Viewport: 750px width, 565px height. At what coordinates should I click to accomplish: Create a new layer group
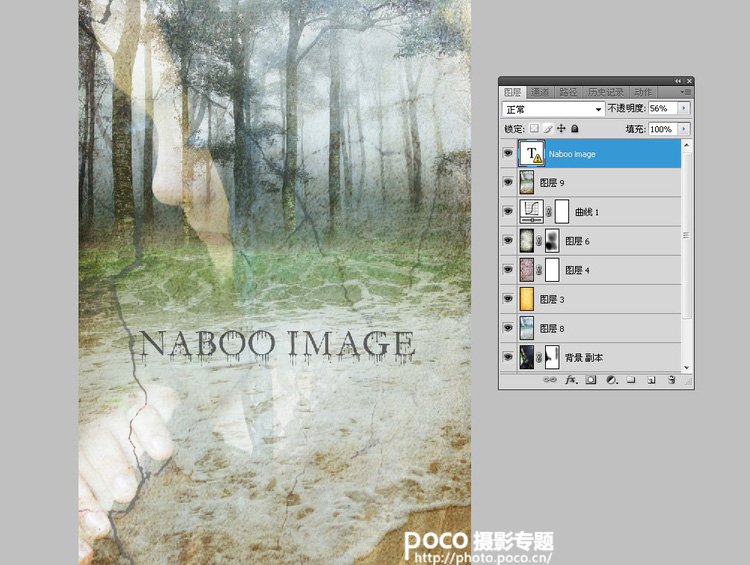[x=631, y=381]
